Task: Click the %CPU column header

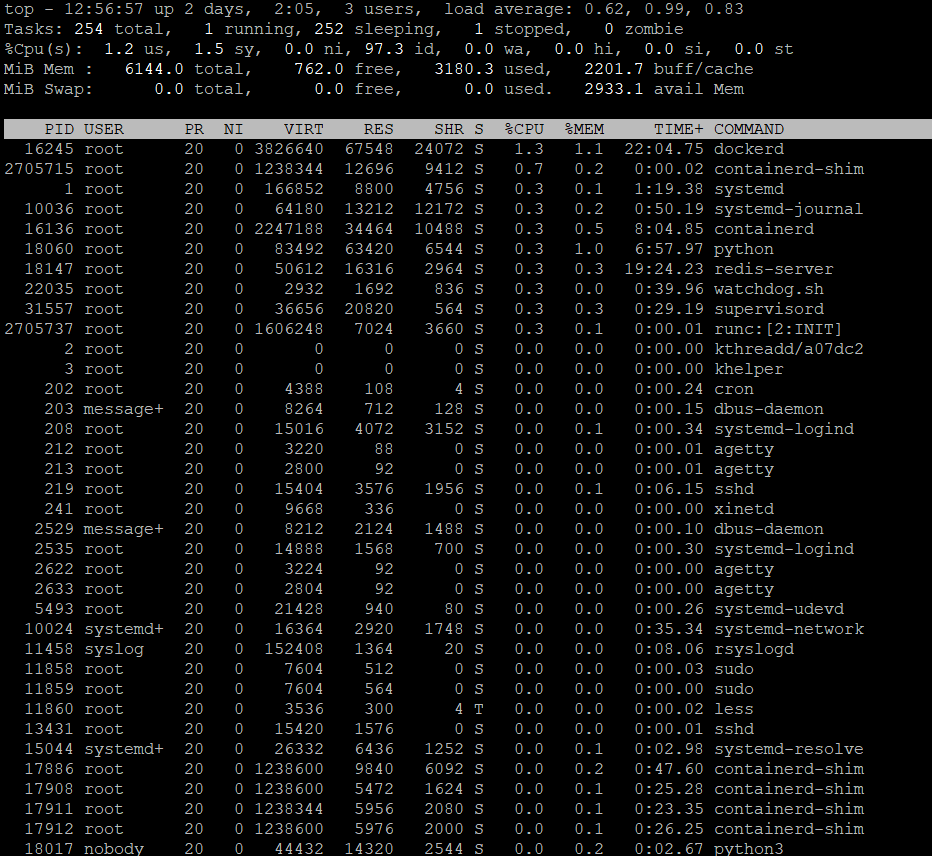Action: [x=524, y=129]
